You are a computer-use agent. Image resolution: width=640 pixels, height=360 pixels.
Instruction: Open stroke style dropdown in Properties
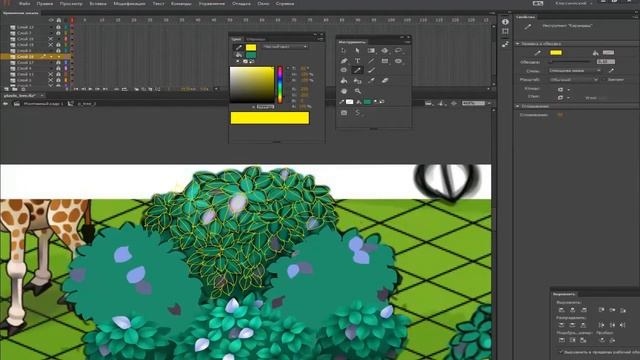tap(574, 71)
